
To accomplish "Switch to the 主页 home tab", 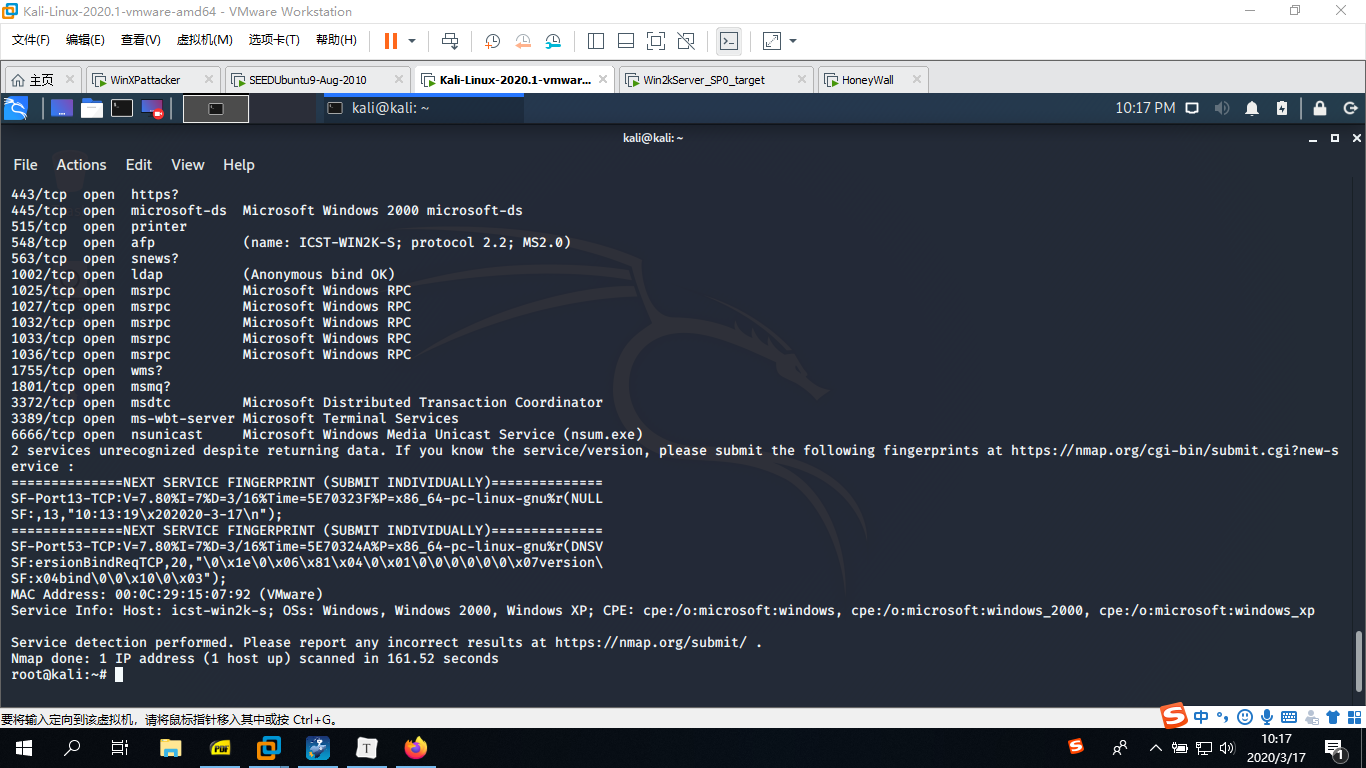I will coord(42,80).
